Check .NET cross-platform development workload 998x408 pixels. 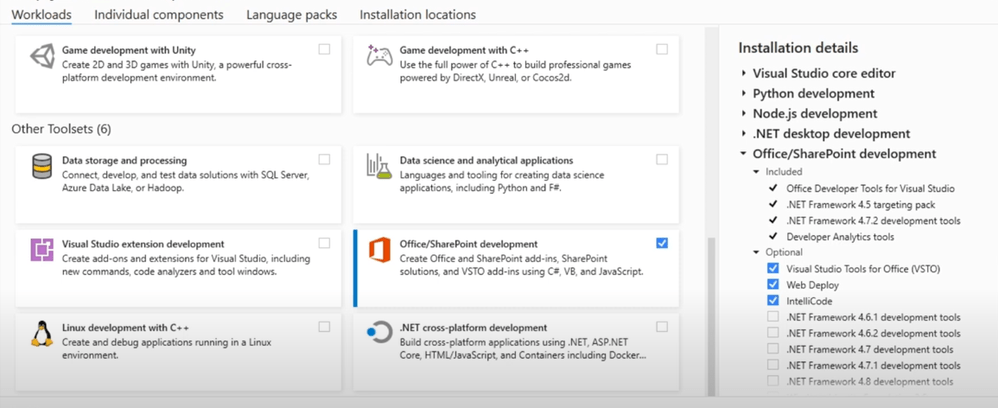[662, 327]
